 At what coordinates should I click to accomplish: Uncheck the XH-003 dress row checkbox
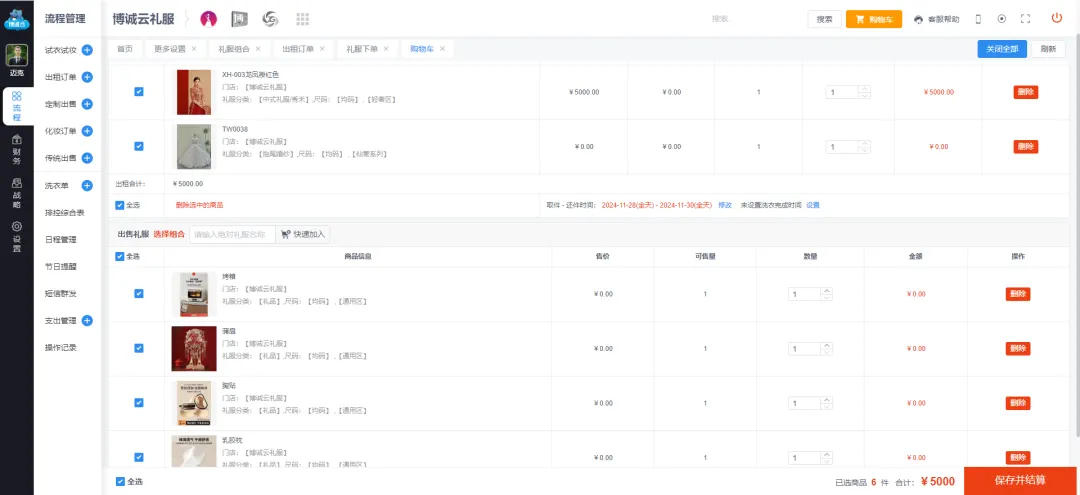(x=138, y=92)
